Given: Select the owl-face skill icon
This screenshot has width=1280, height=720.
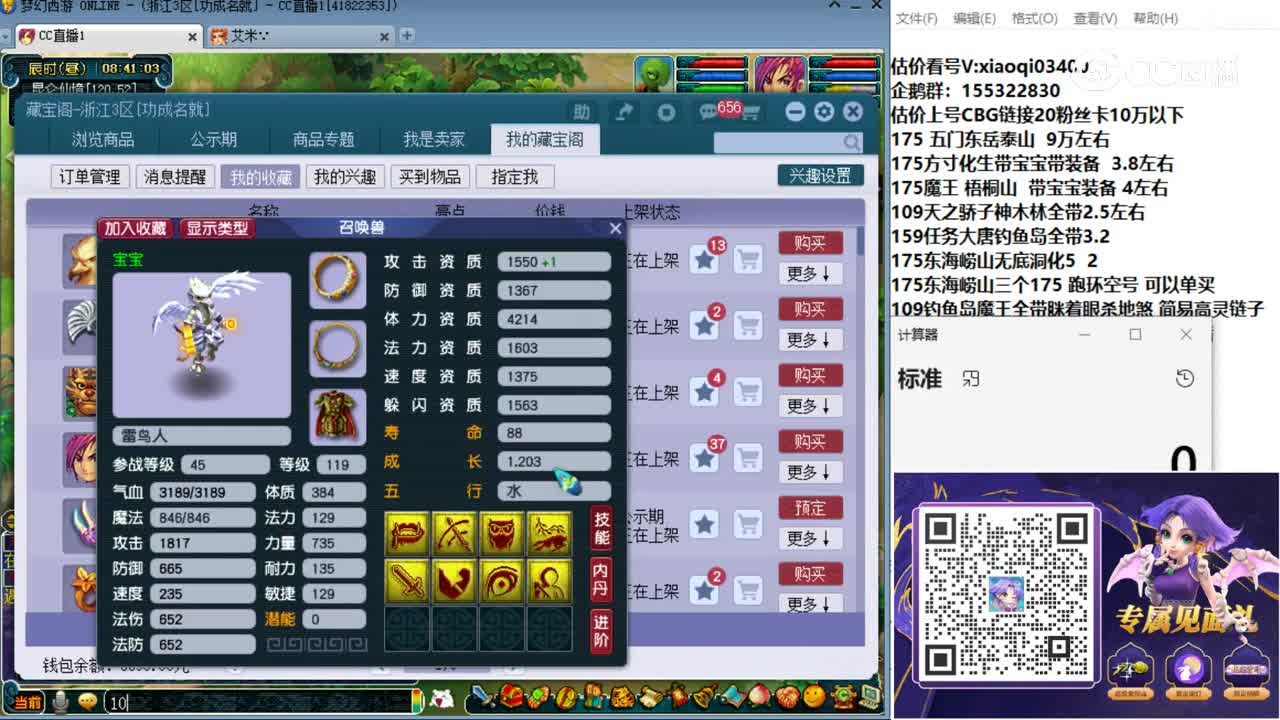Looking at the screenshot, I should coord(502,534).
